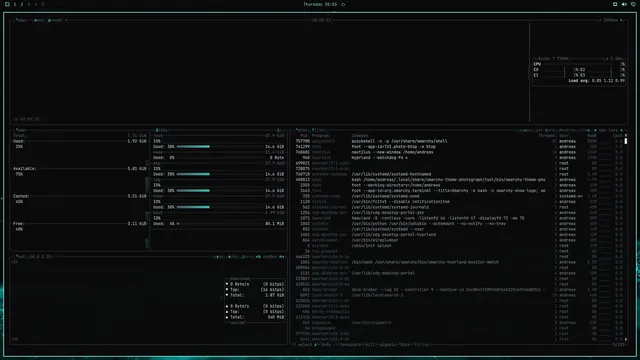Click the left arrow before cpu lazy sorting
Image resolution: width=640 pixels, height=360 pixels.
click(595, 130)
